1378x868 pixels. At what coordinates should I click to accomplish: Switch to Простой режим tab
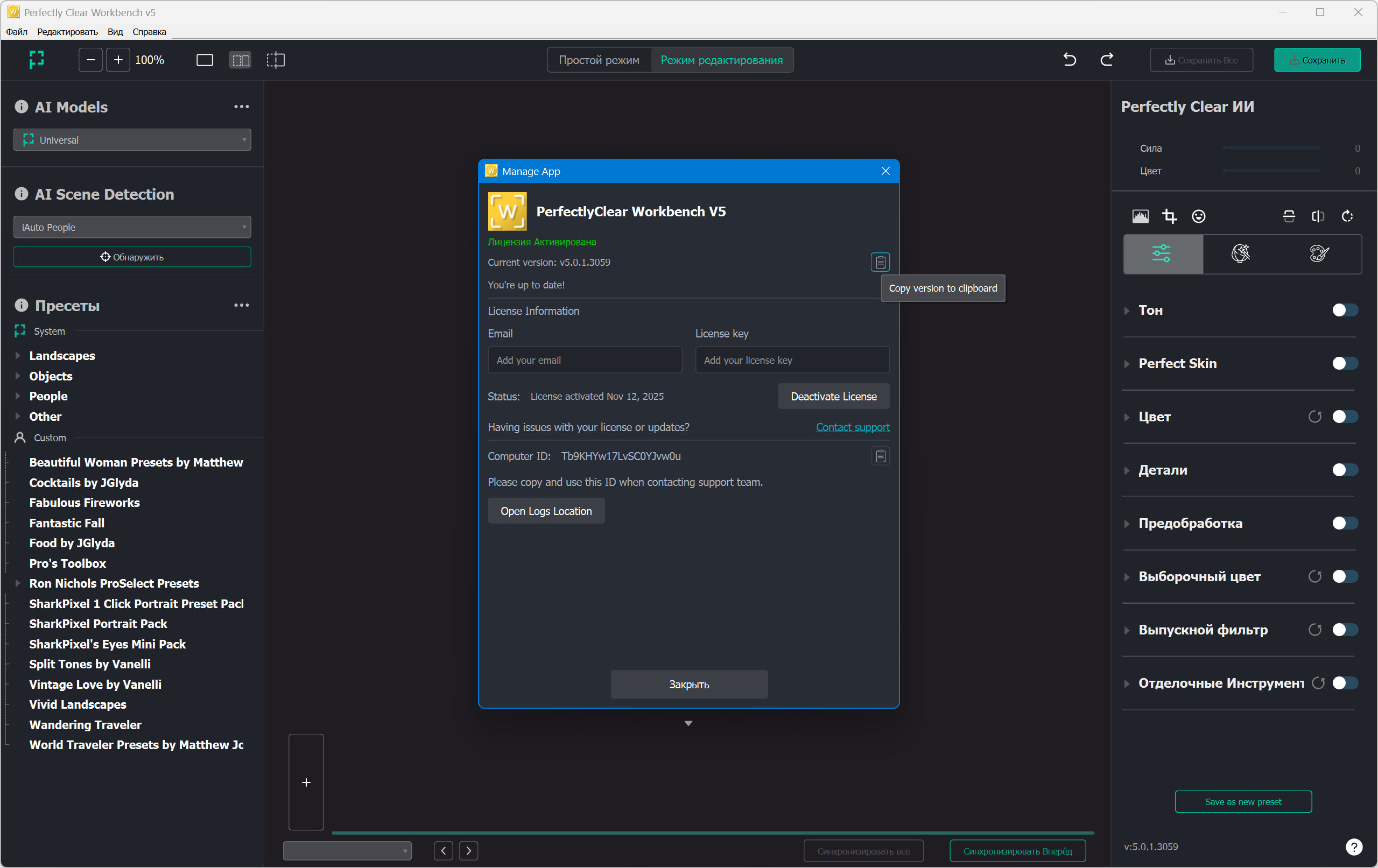point(599,60)
